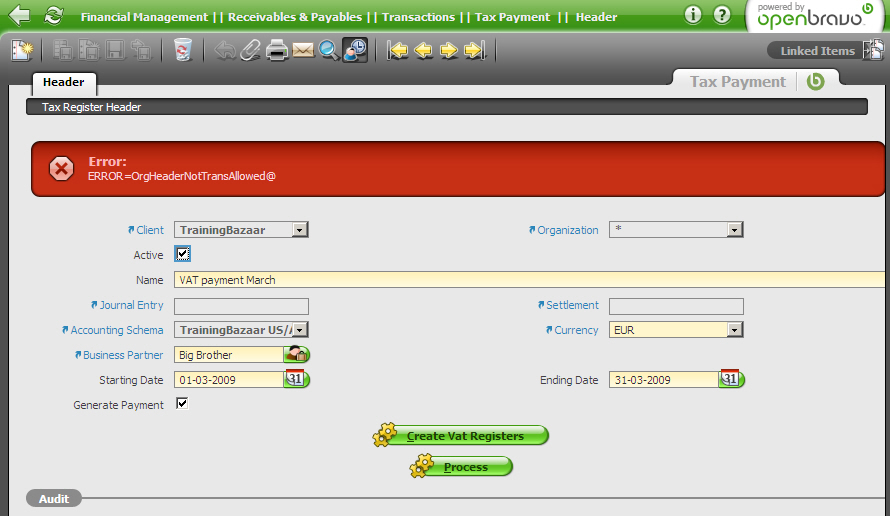Screen dimensions: 890x516
Task: Delete the record with the recycle bin icon
Action: coord(183,50)
